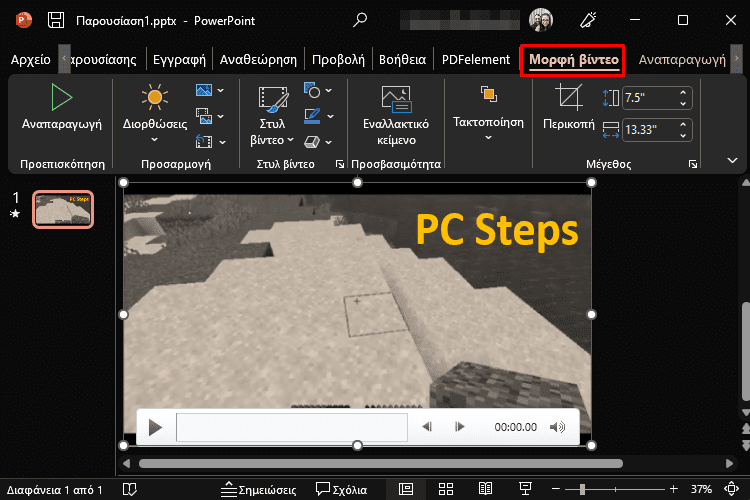Switch to Slide Sorter view icon

(446, 489)
